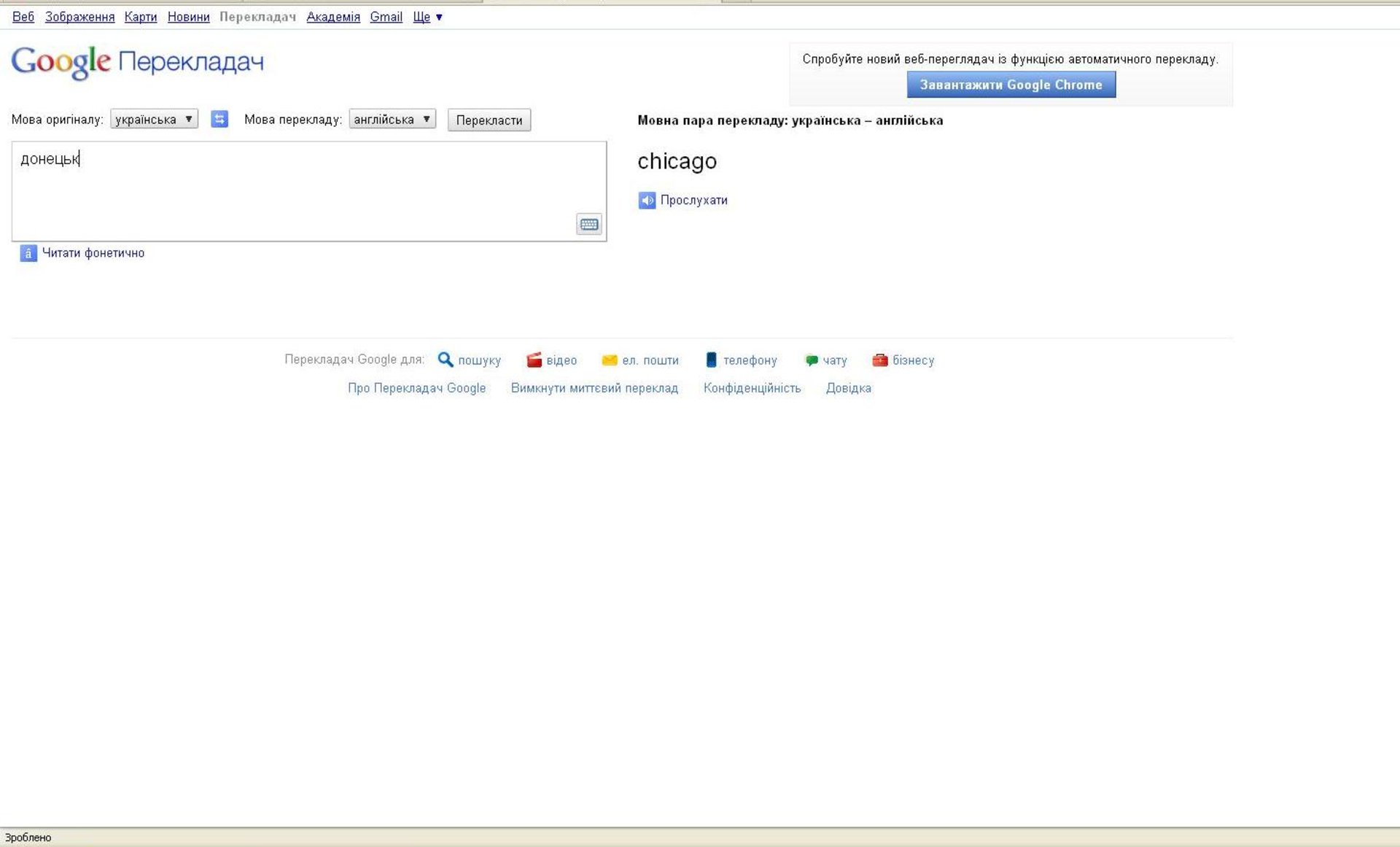The height and width of the screenshot is (847, 1400).
Task: Click the red video clapper icon
Action: click(x=534, y=360)
